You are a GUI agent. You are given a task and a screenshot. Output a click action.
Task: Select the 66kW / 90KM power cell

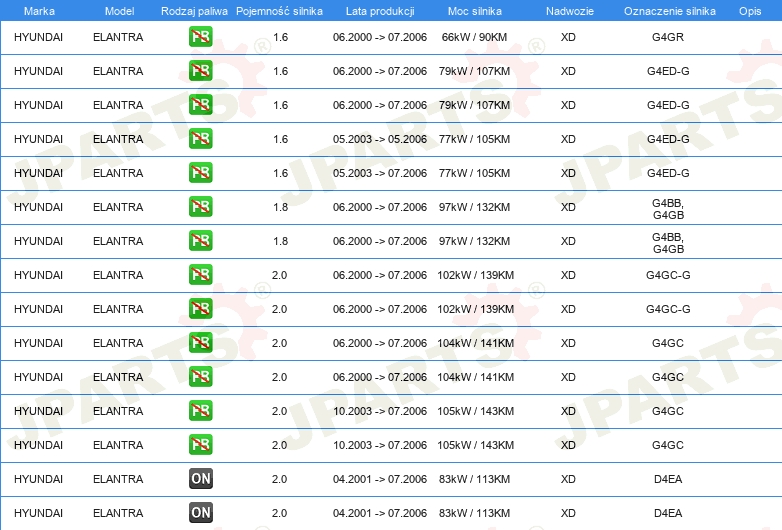(474, 37)
